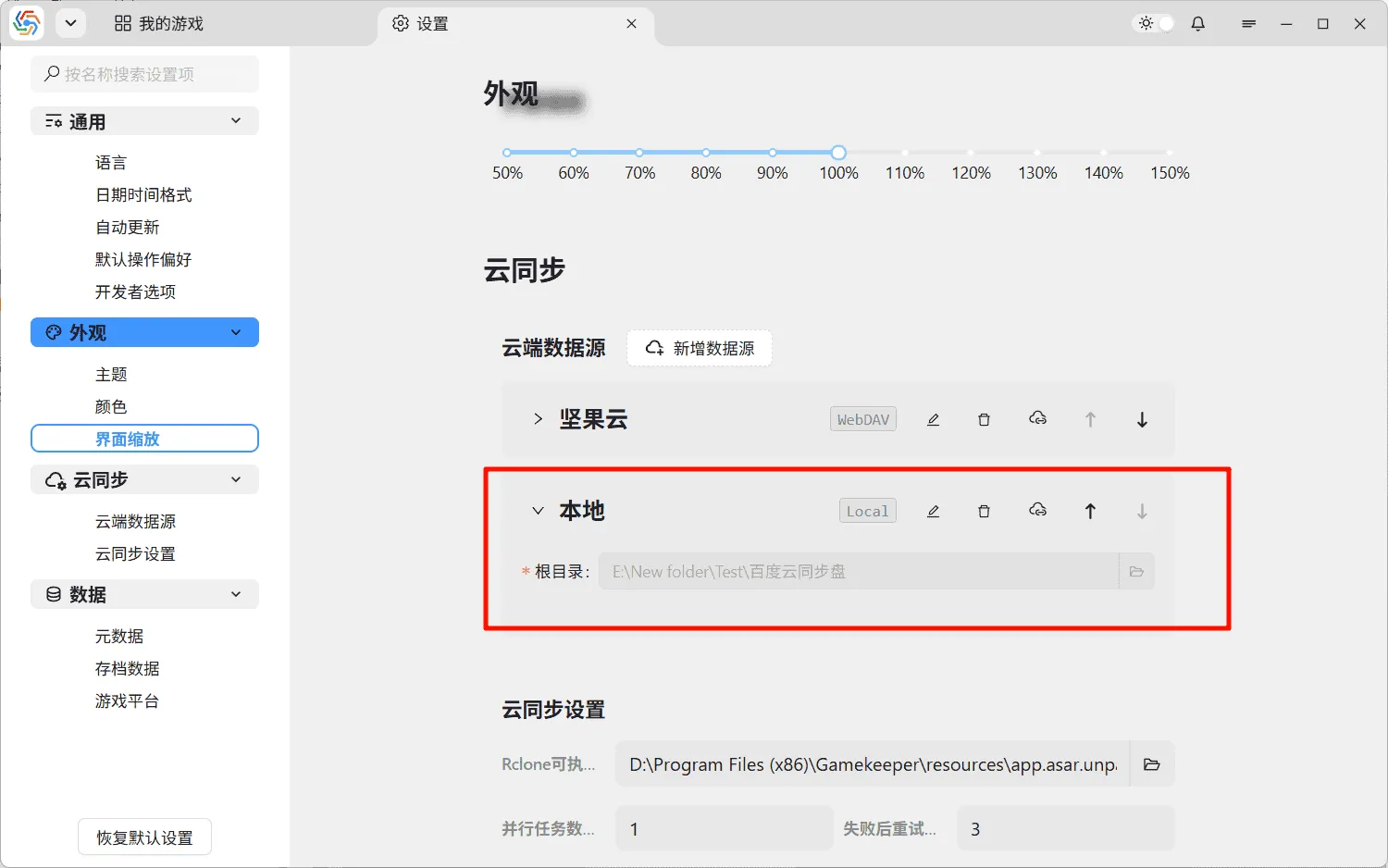Collapse the 本地 entry details
Image resolution: width=1388 pixels, height=868 pixels.
coord(538,510)
